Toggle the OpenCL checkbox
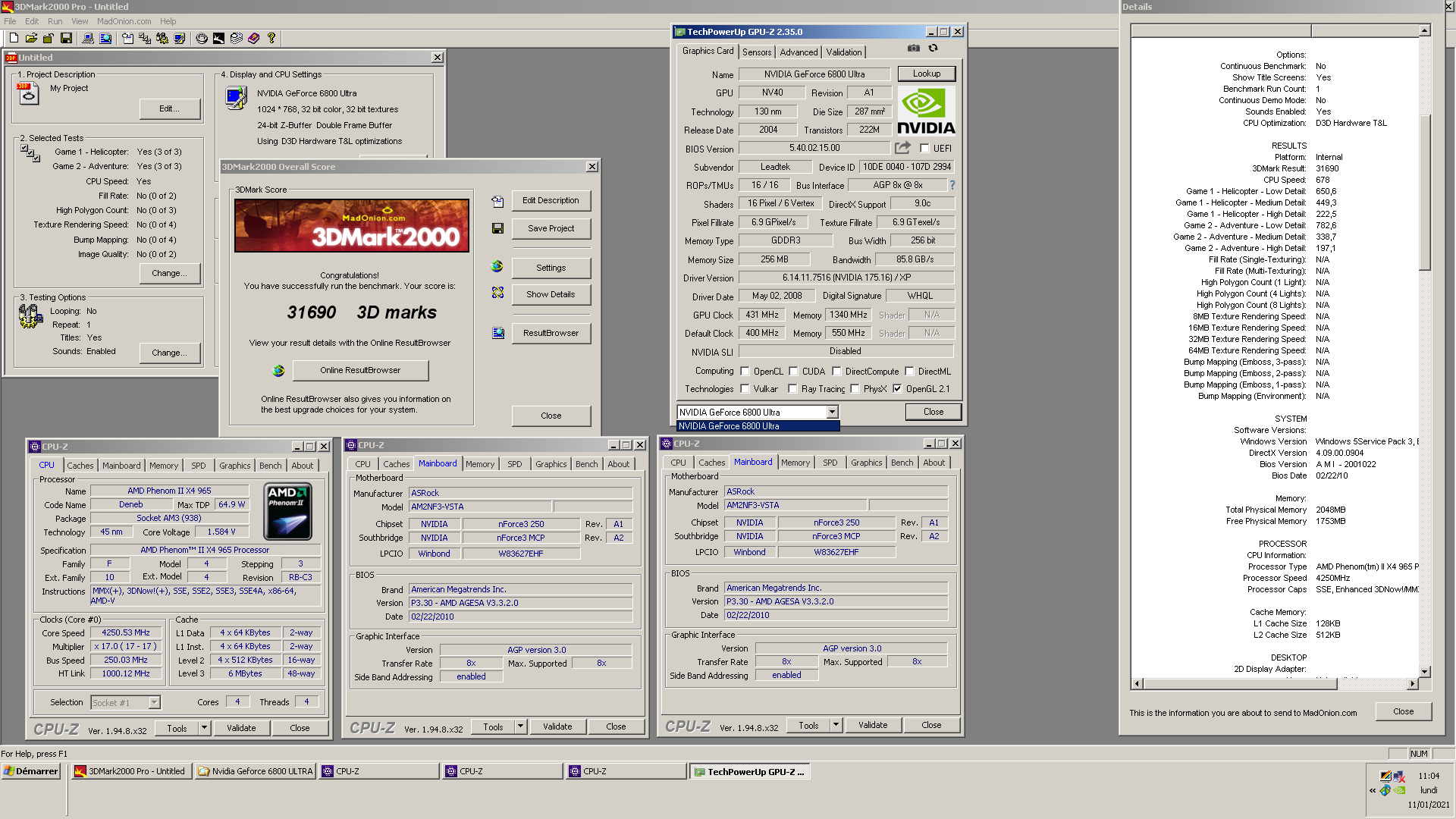 tap(745, 372)
